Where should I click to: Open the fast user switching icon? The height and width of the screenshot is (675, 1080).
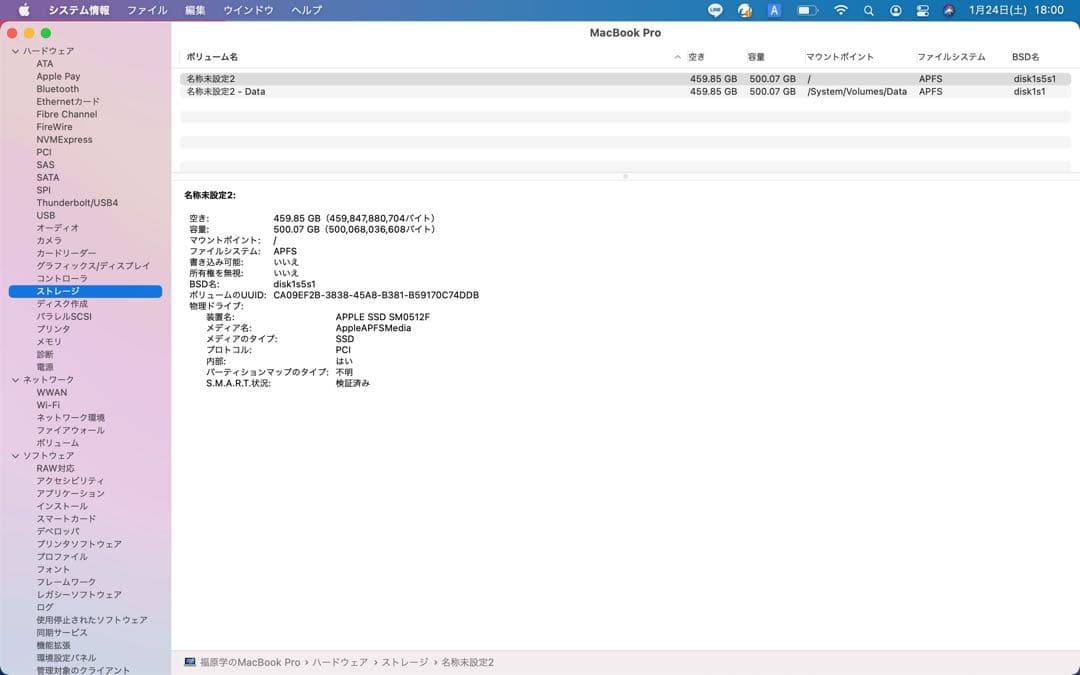pyautogui.click(x=896, y=10)
